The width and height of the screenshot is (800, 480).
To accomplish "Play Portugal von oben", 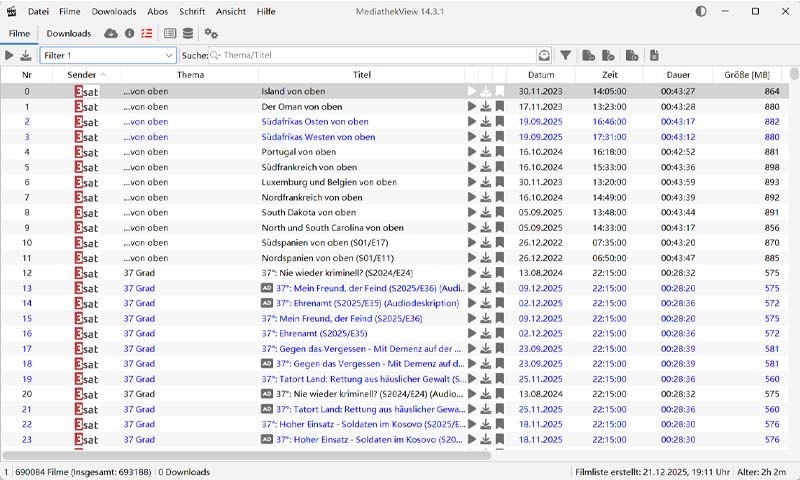I will click(x=471, y=152).
